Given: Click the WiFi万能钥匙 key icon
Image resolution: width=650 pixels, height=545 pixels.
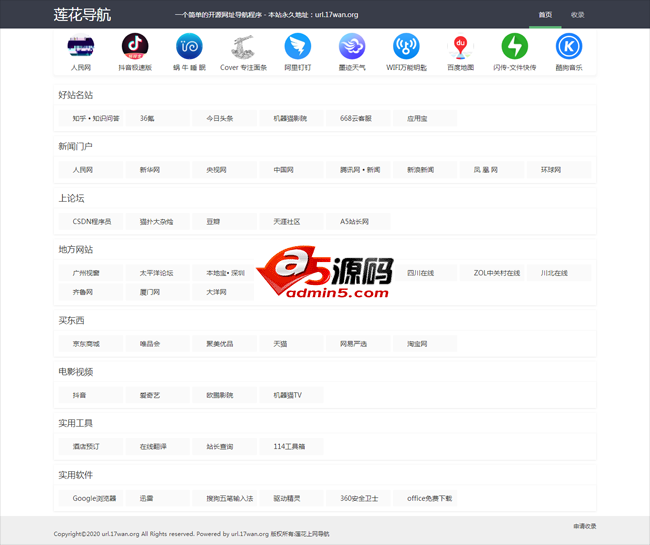Looking at the screenshot, I should 406,46.
